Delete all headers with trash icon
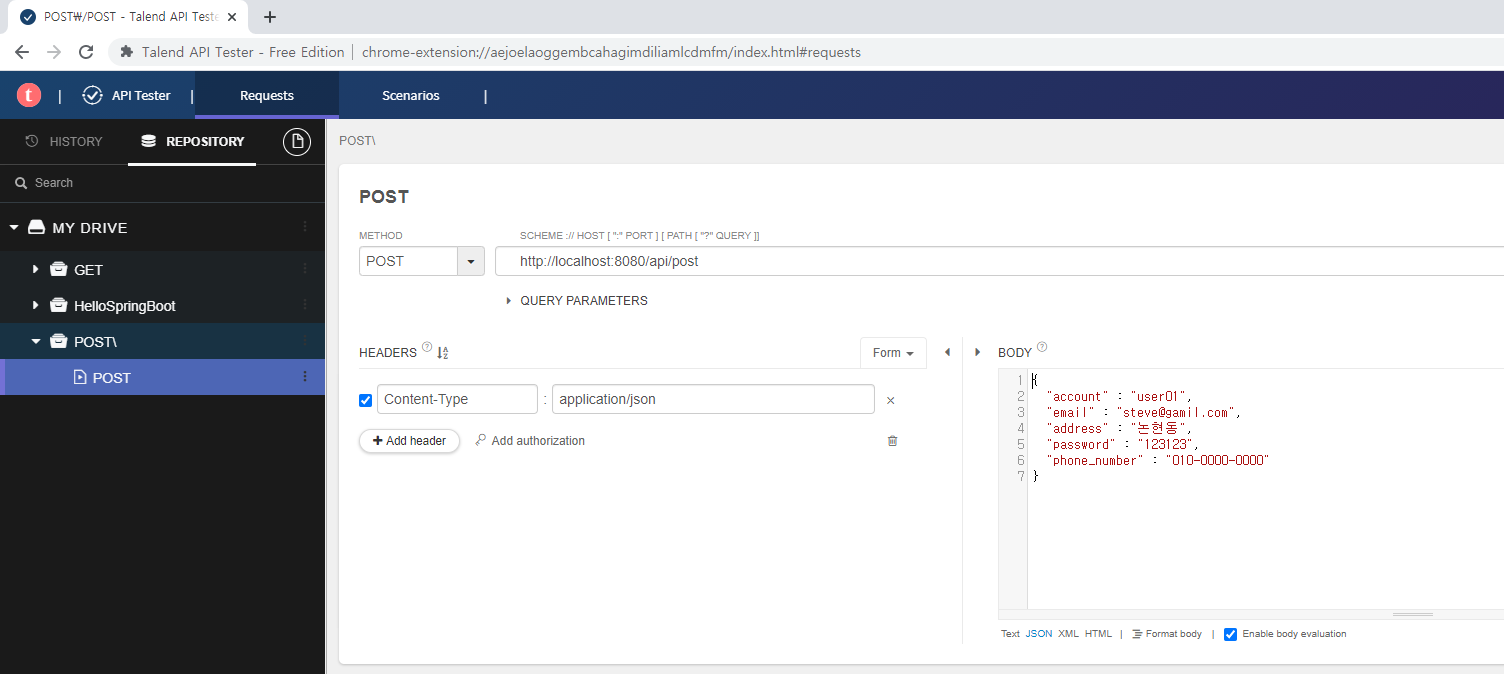The height and width of the screenshot is (674, 1504). pyautogui.click(x=893, y=440)
